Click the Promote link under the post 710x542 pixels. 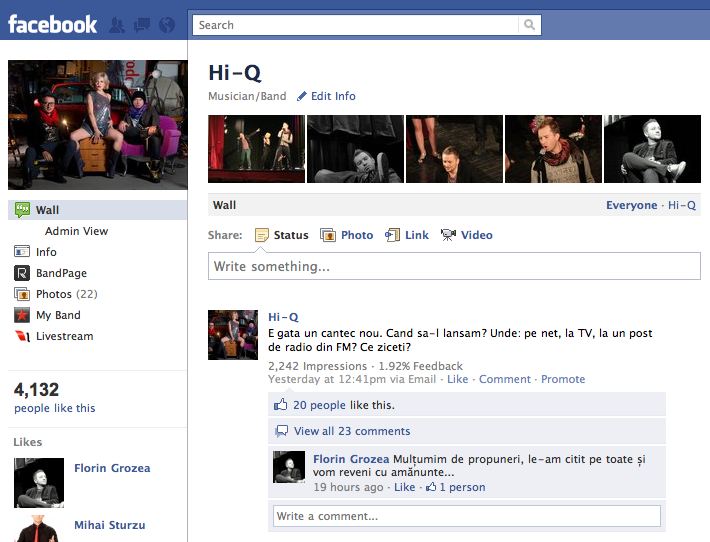(x=563, y=379)
